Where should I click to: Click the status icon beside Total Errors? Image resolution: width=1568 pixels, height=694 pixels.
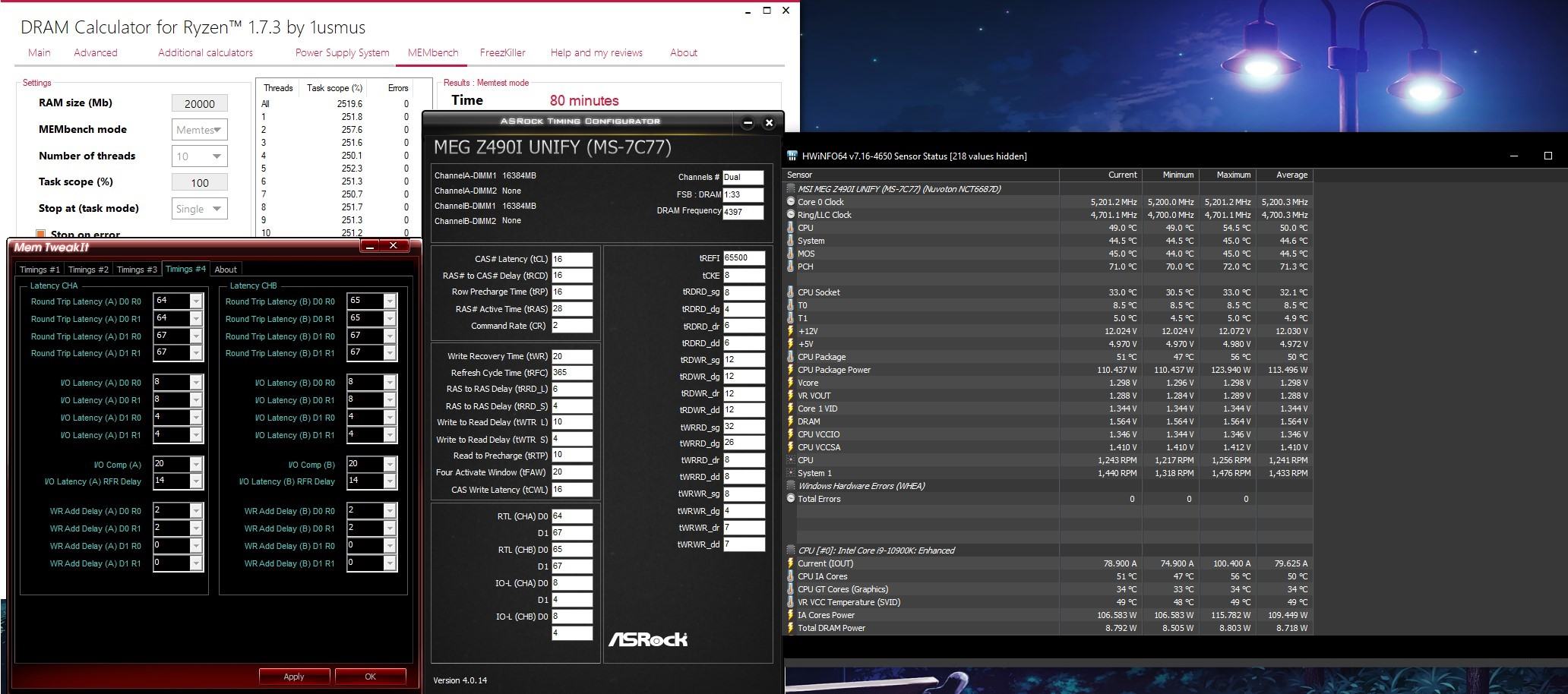tap(791, 499)
